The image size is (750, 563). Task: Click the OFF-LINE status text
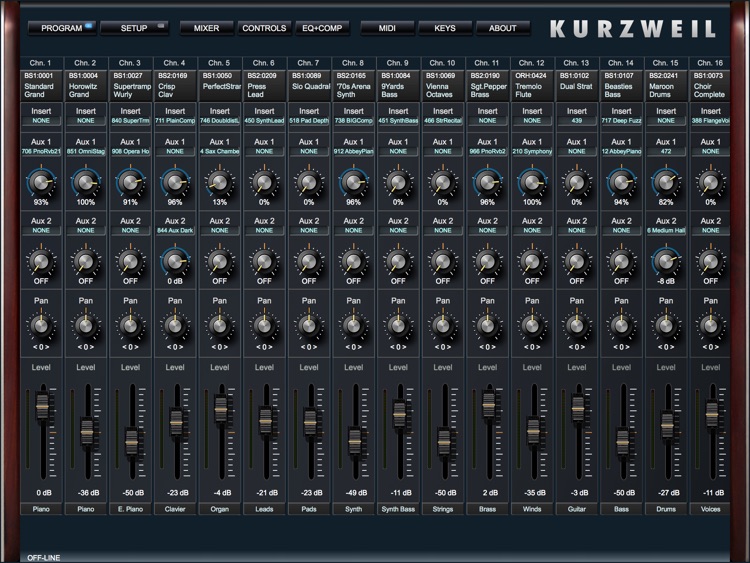44,558
